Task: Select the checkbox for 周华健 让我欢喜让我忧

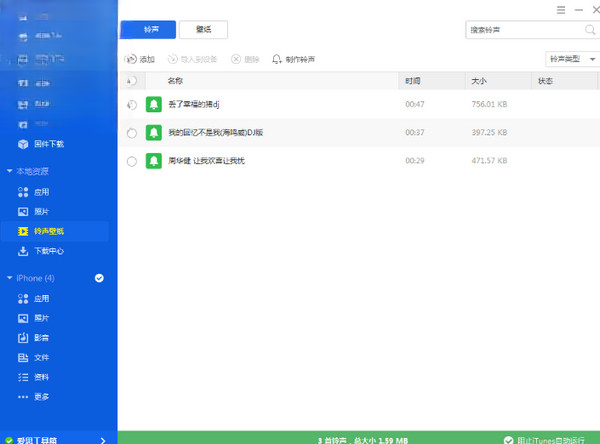Action: 132,161
